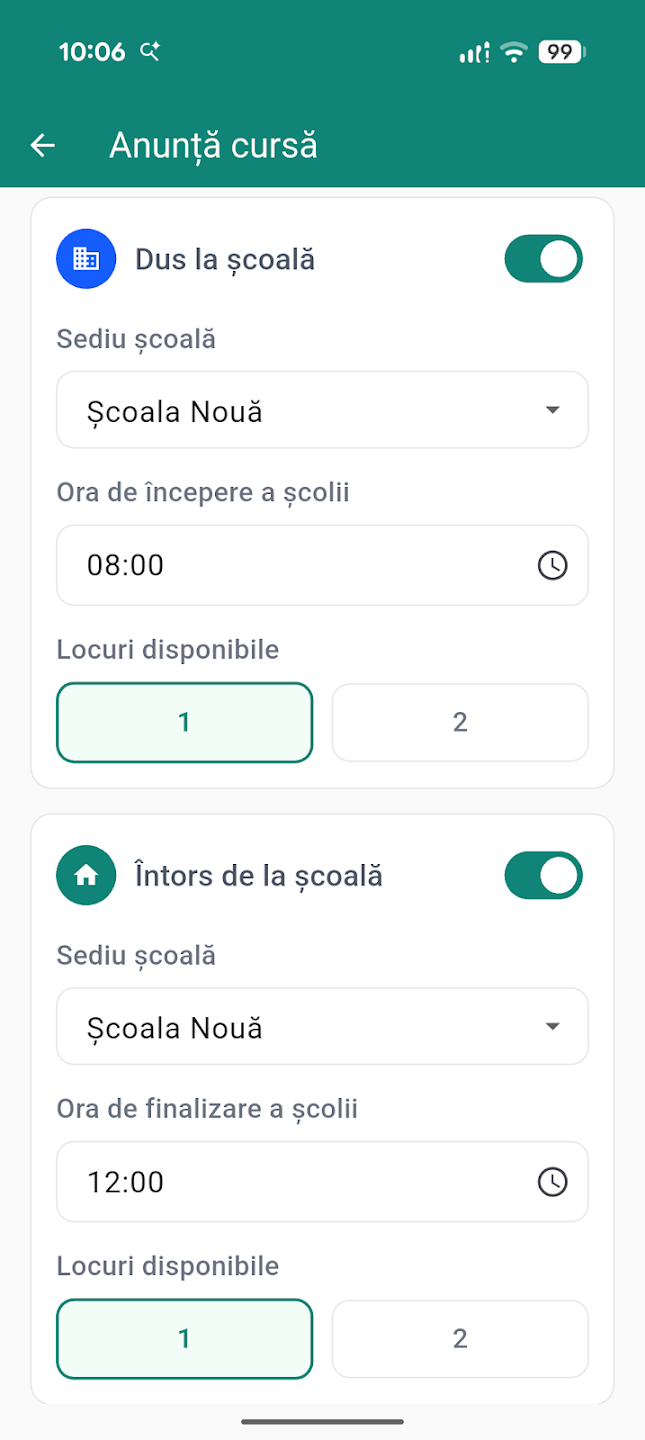Tap the blue building icon for Dus la școală
Image resolution: width=645 pixels, height=1440 pixels.
[x=86, y=260]
